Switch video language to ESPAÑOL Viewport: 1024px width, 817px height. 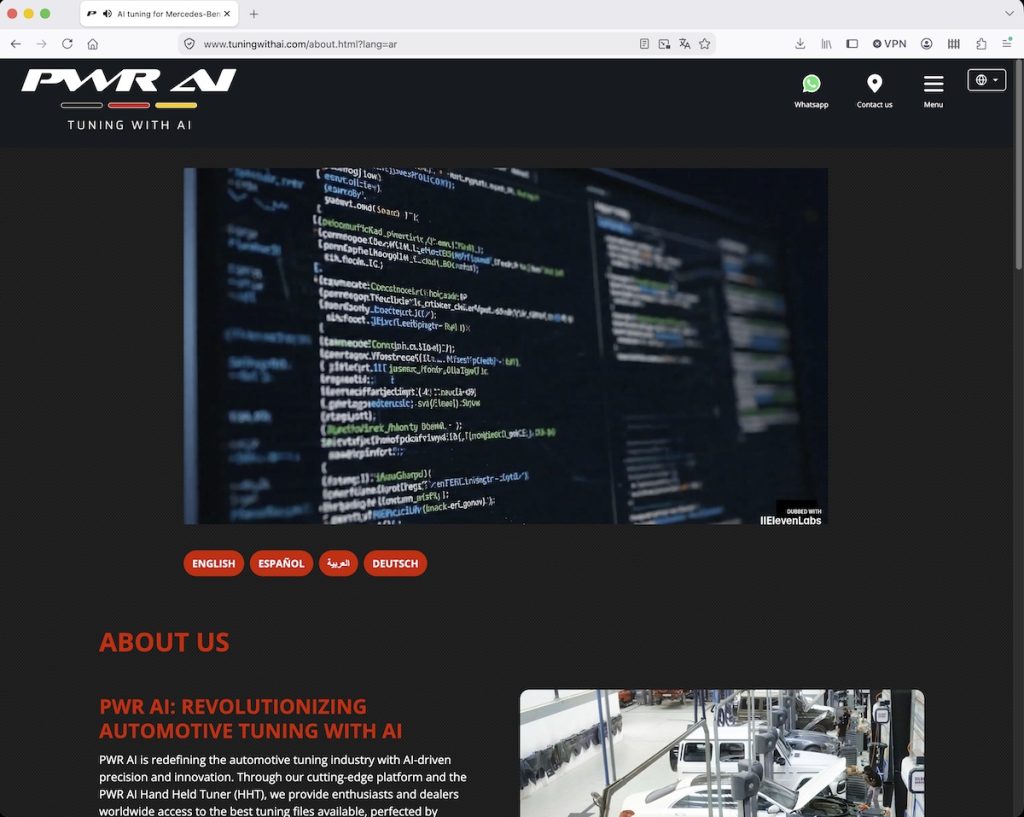click(x=281, y=564)
